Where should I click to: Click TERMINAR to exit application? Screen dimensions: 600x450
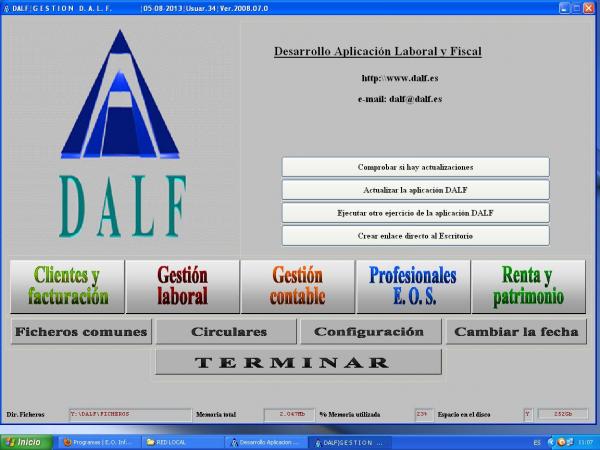(x=298, y=362)
